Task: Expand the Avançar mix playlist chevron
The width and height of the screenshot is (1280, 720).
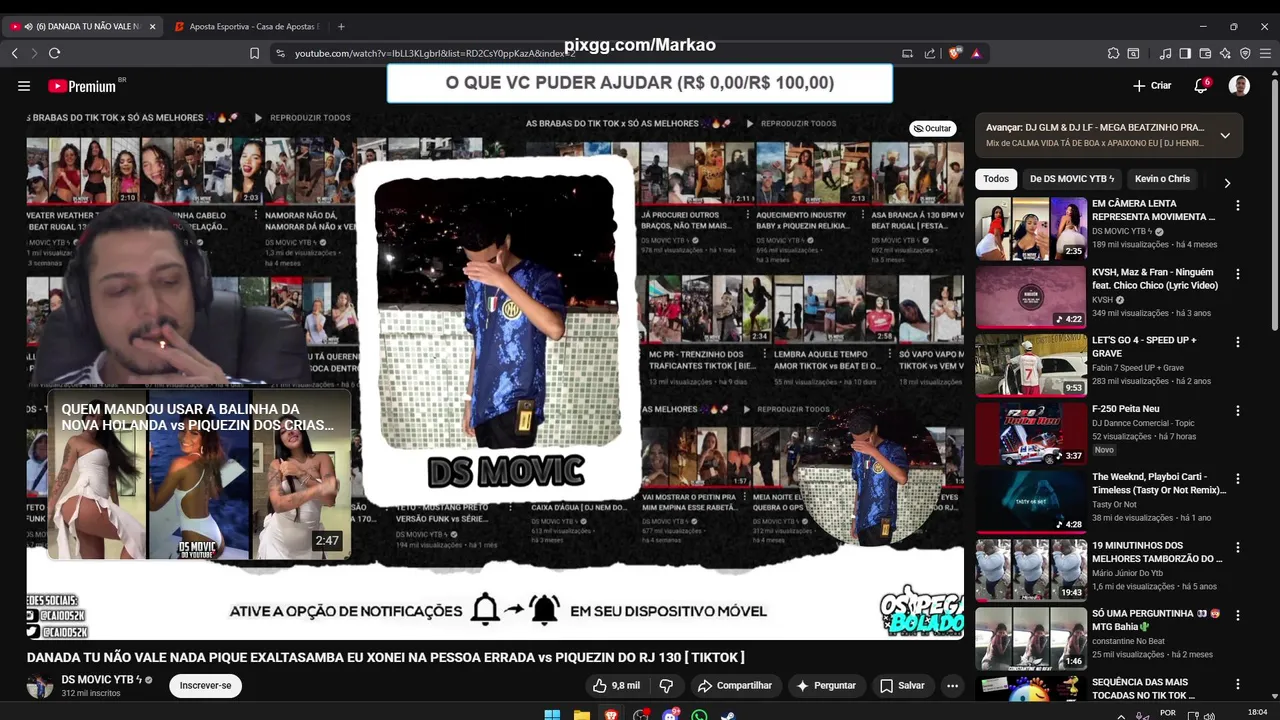Action: 1225,135
